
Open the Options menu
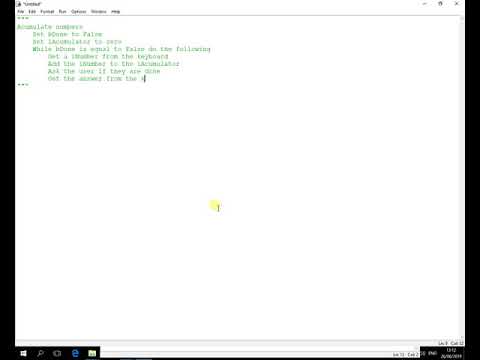(78, 12)
